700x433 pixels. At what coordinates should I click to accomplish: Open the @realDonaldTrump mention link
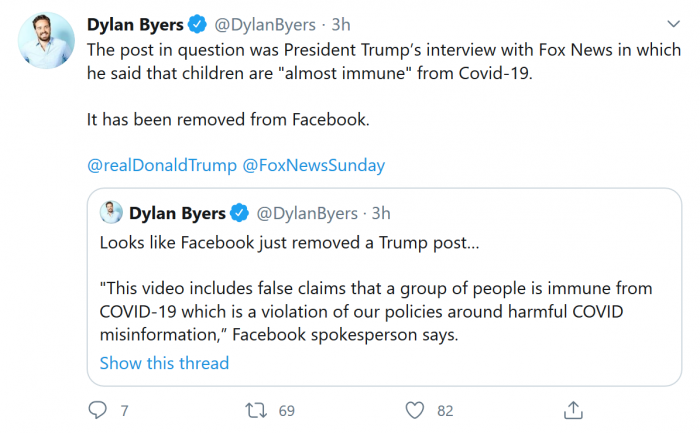(160, 165)
